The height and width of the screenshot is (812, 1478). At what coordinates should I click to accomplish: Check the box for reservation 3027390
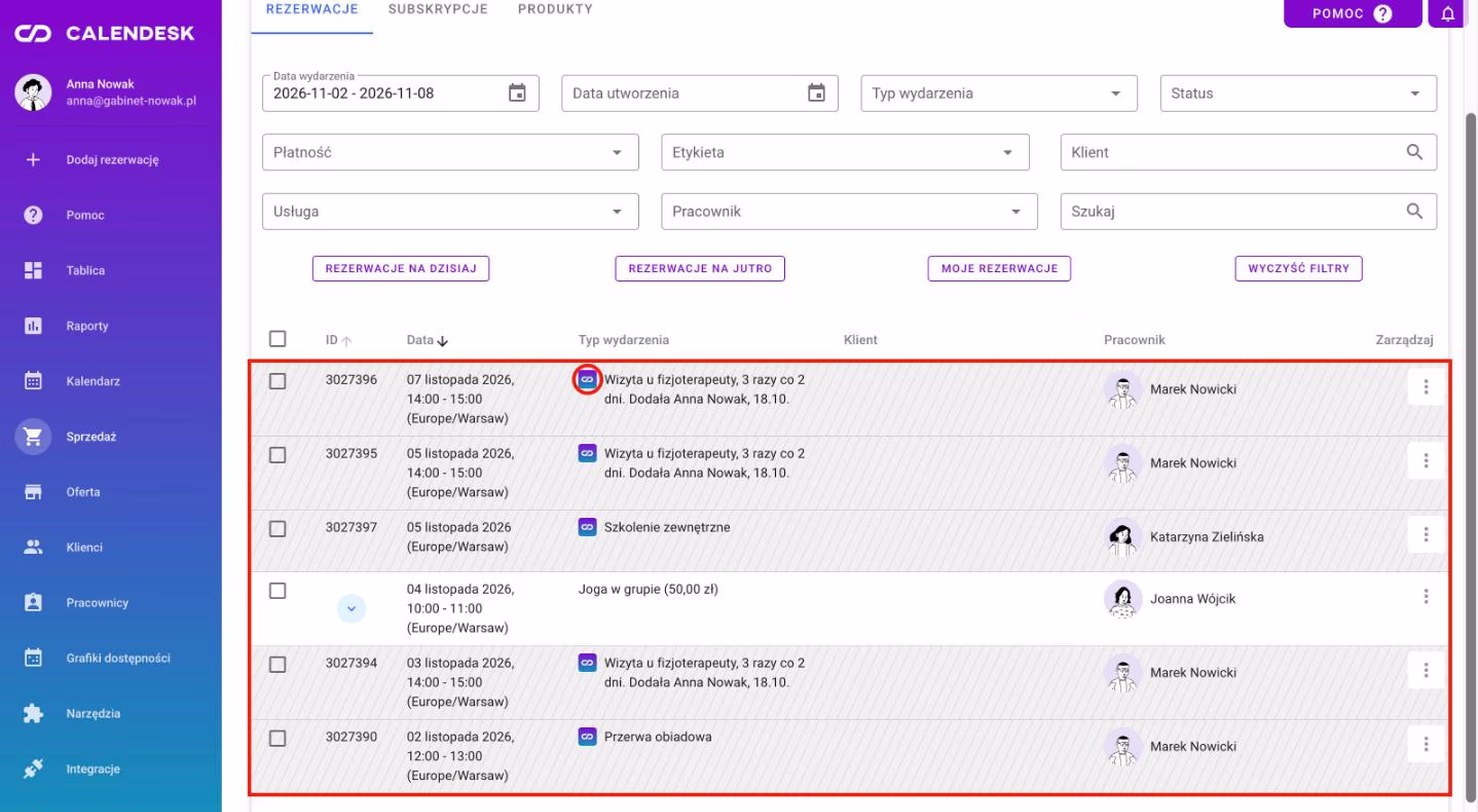(x=278, y=738)
